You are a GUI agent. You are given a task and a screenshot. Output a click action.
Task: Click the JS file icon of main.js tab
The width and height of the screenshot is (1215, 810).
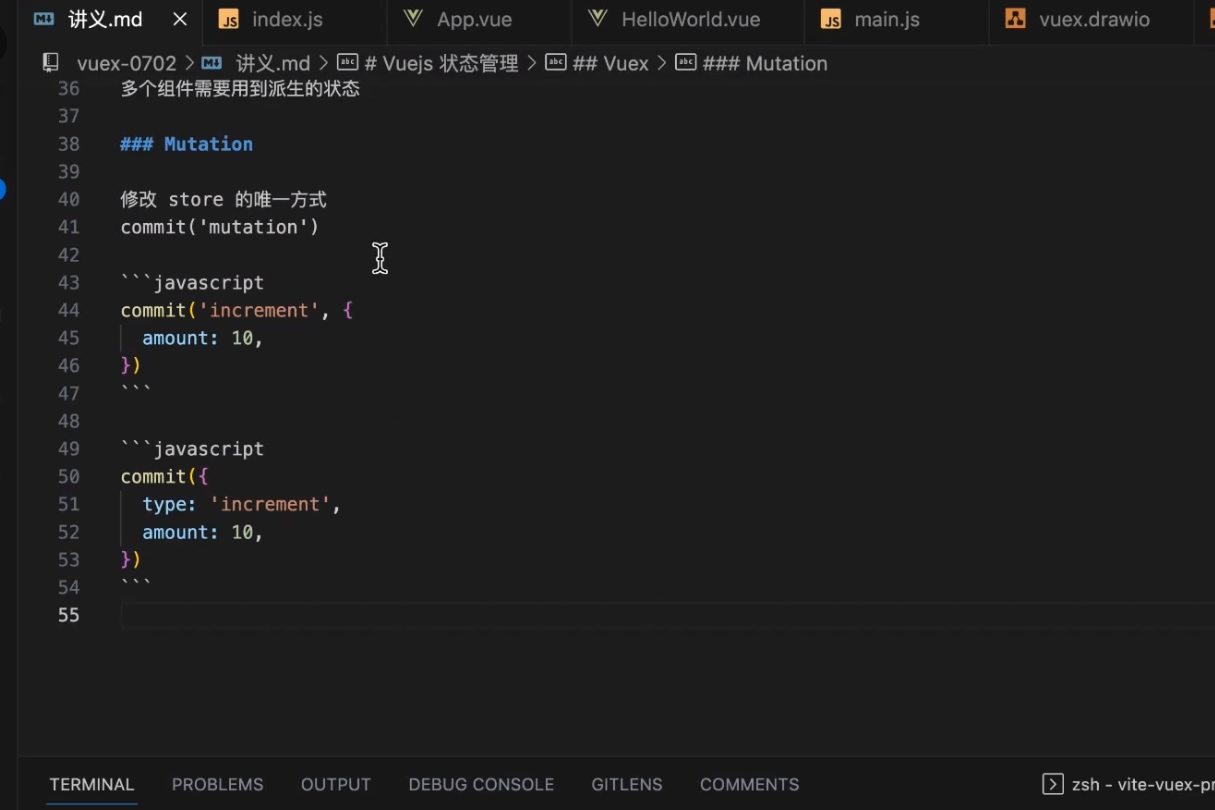tap(831, 19)
